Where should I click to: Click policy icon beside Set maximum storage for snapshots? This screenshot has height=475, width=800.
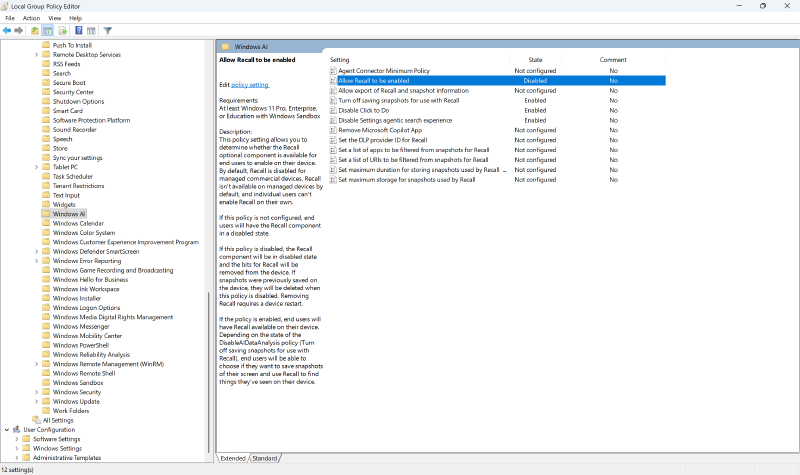333,180
